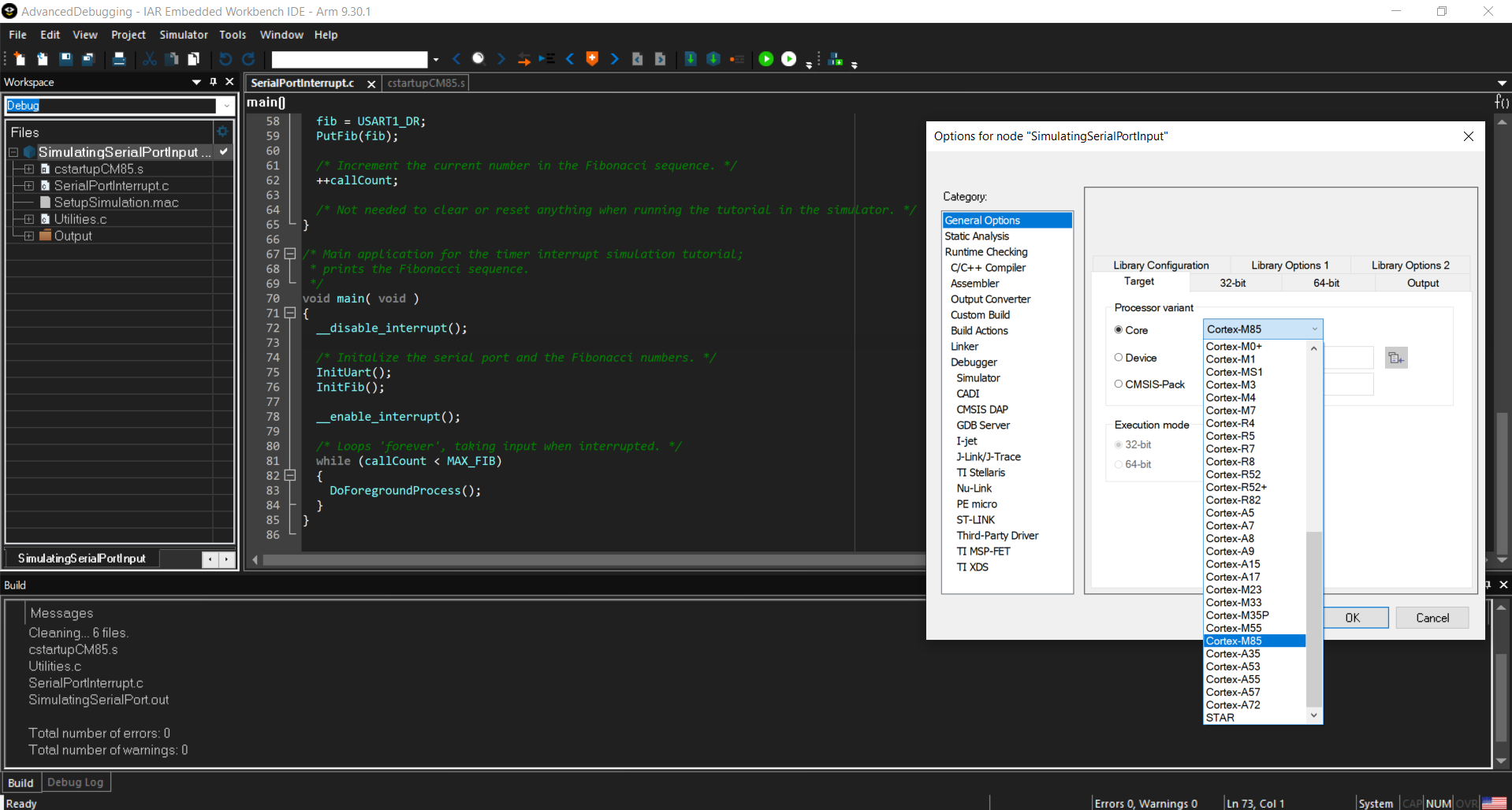
Task: Expand the Utilities.c tree node
Action: 29,219
